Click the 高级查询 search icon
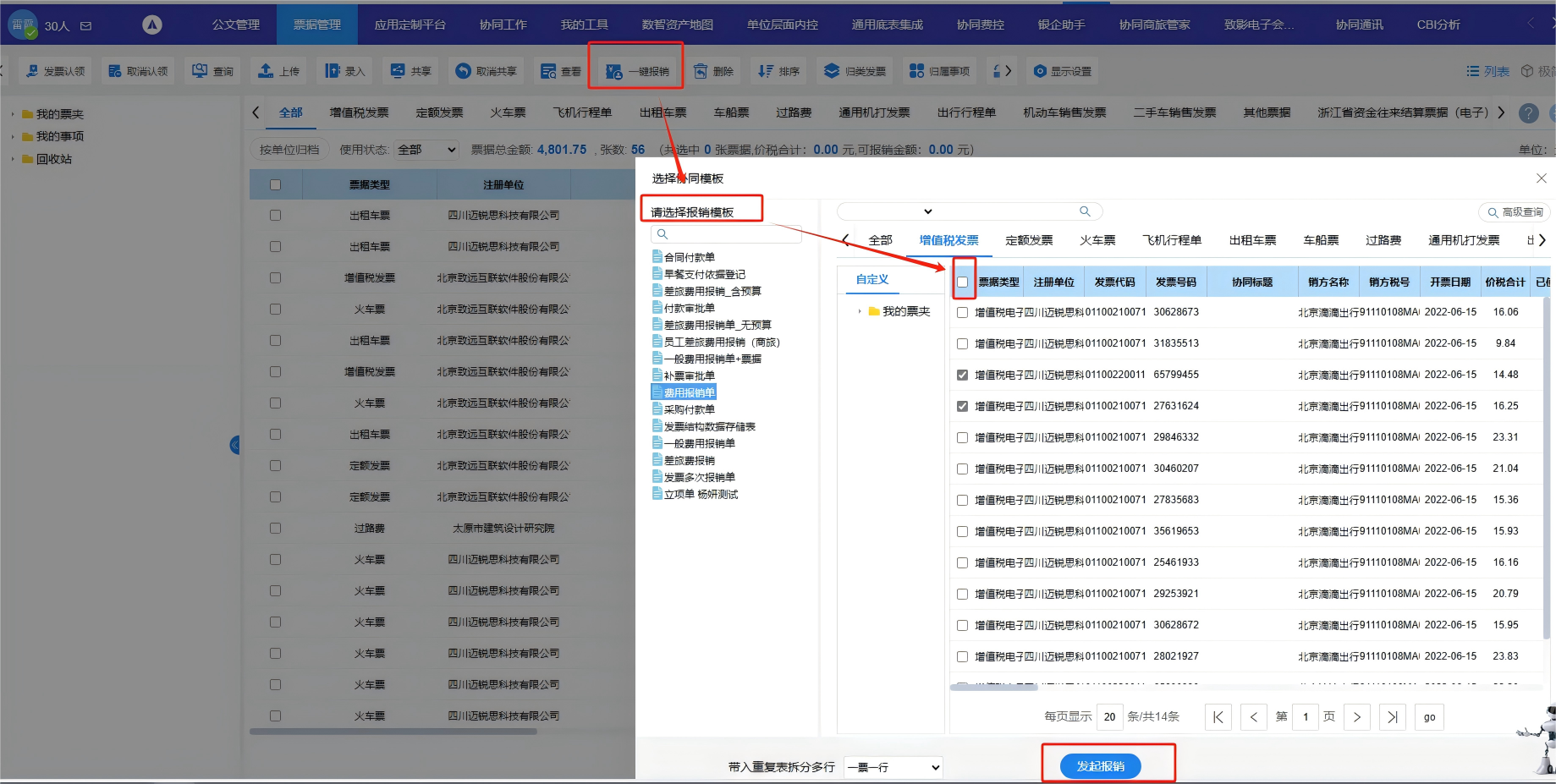1556x784 pixels. 1493,212
